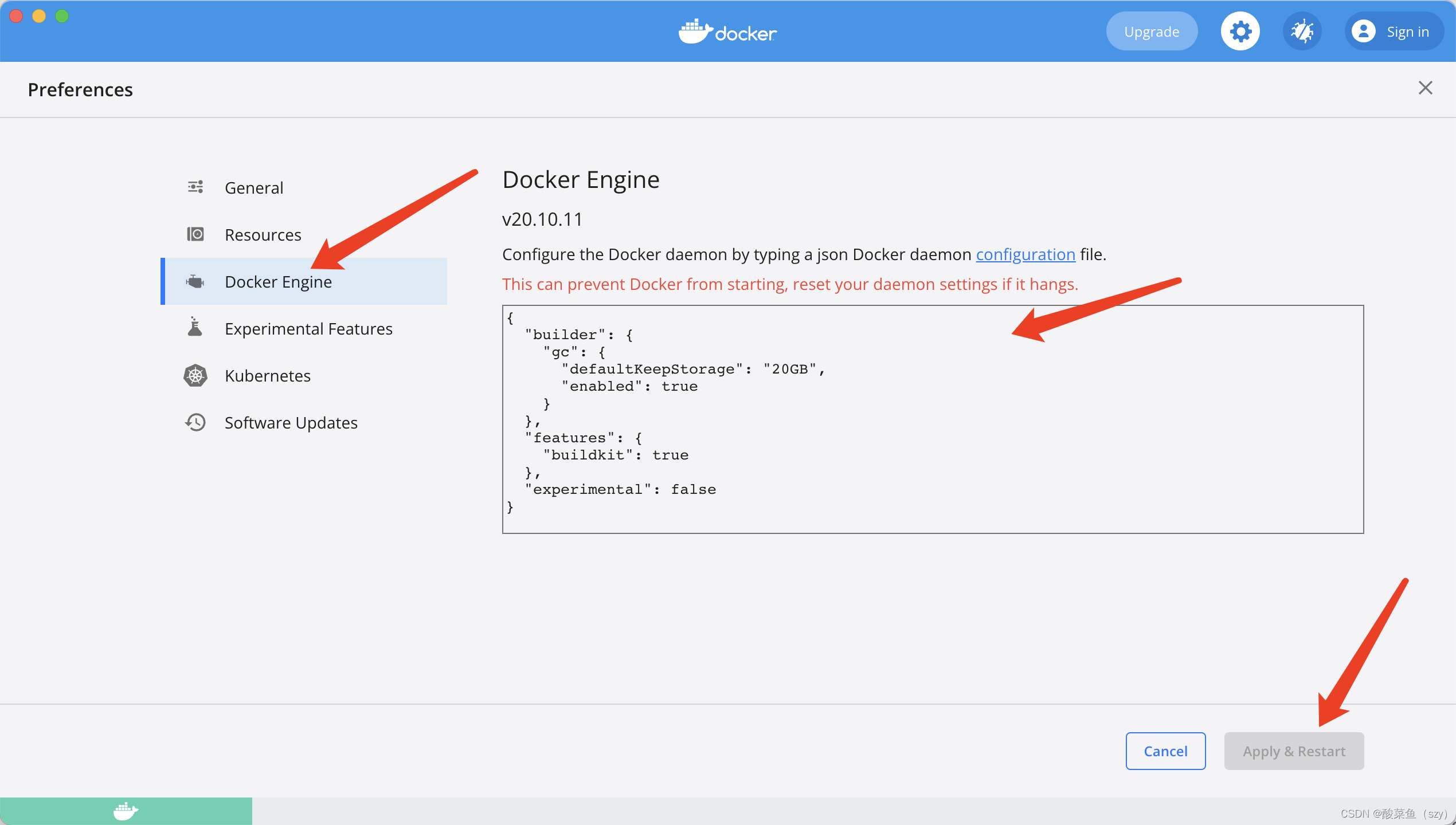
Task: Click the user avatar icon in header
Action: coord(1363,32)
